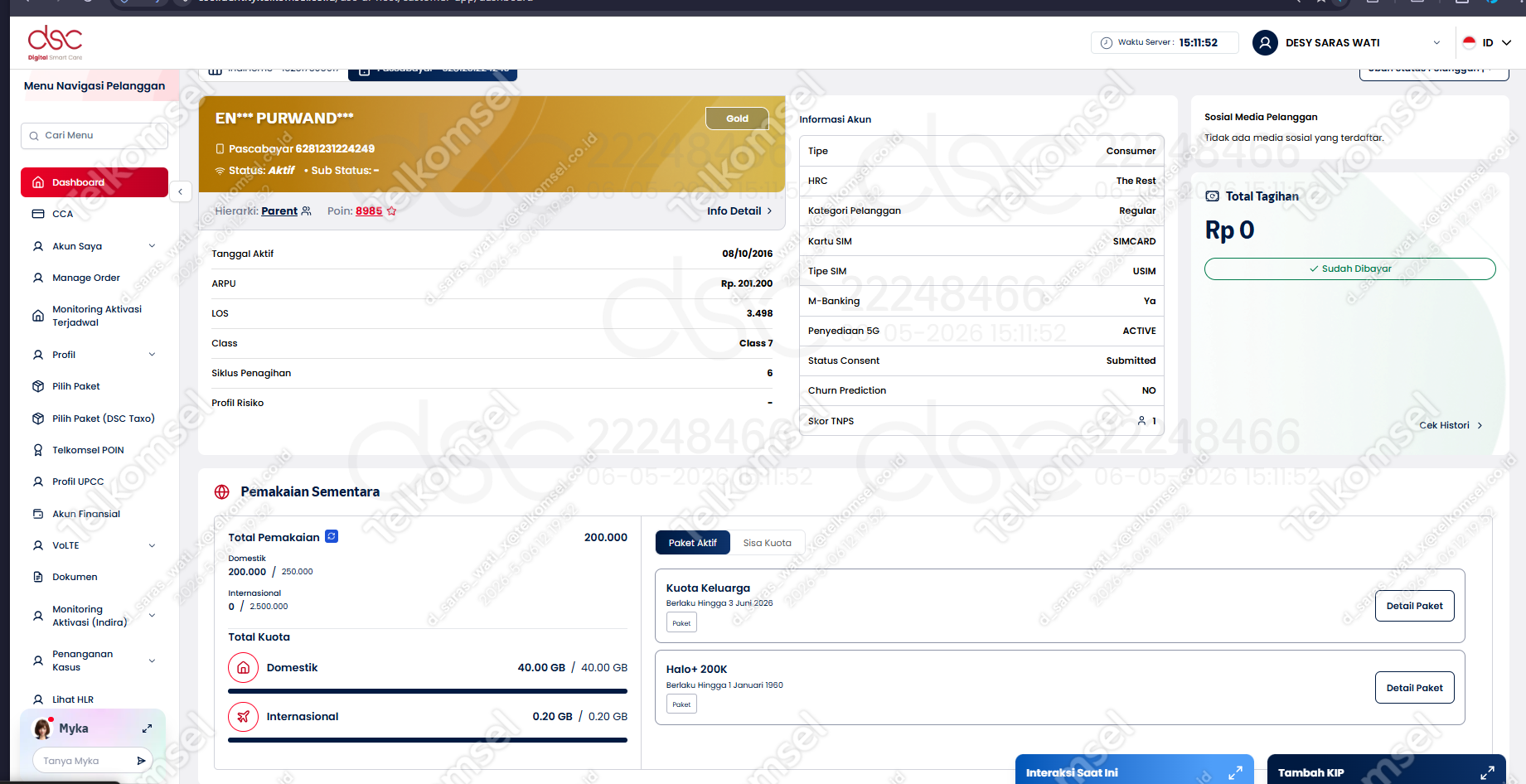This screenshot has width=1526, height=784.
Task: Click the Dokumen file icon
Action: [x=38, y=577]
